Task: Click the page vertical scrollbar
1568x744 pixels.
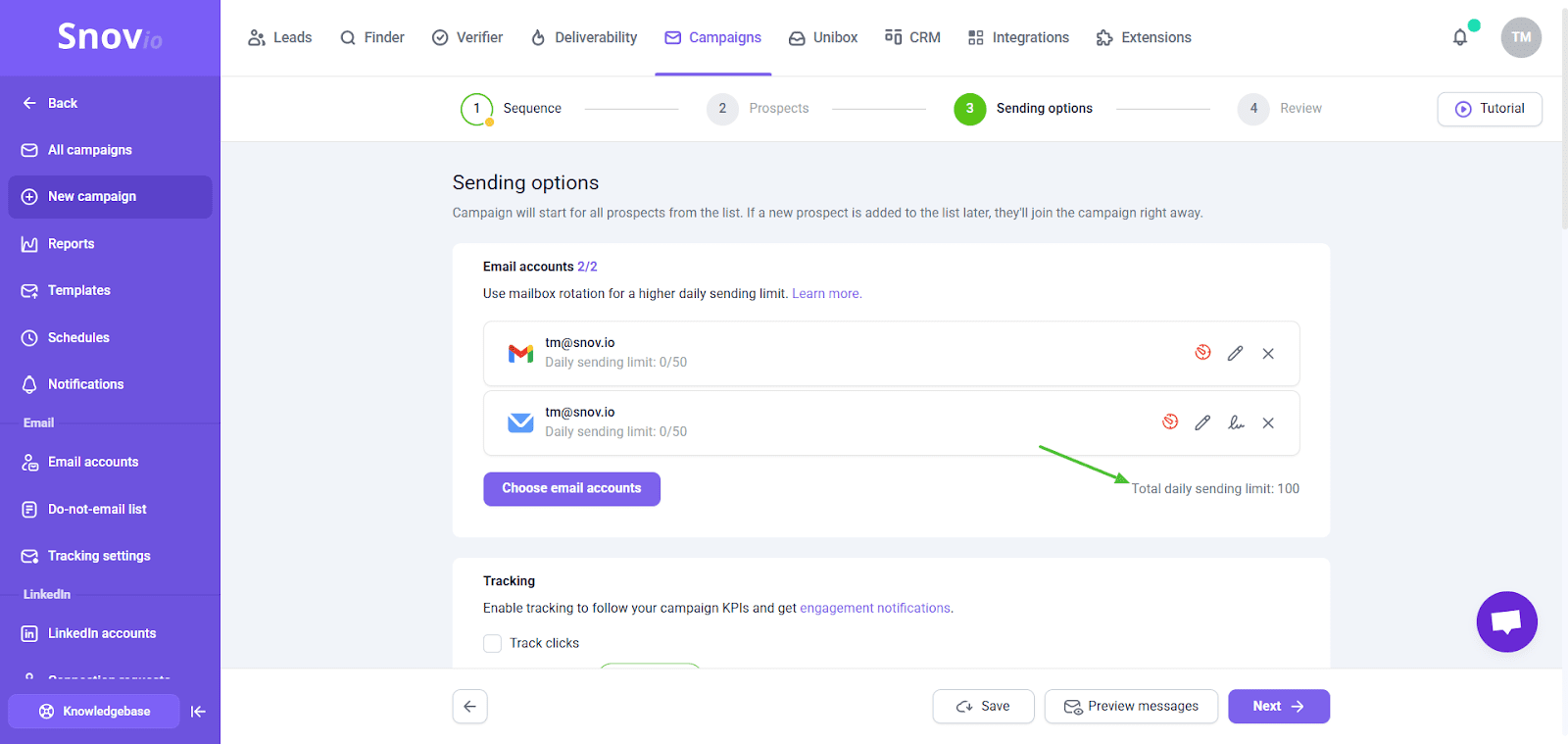Action: tap(1564, 118)
